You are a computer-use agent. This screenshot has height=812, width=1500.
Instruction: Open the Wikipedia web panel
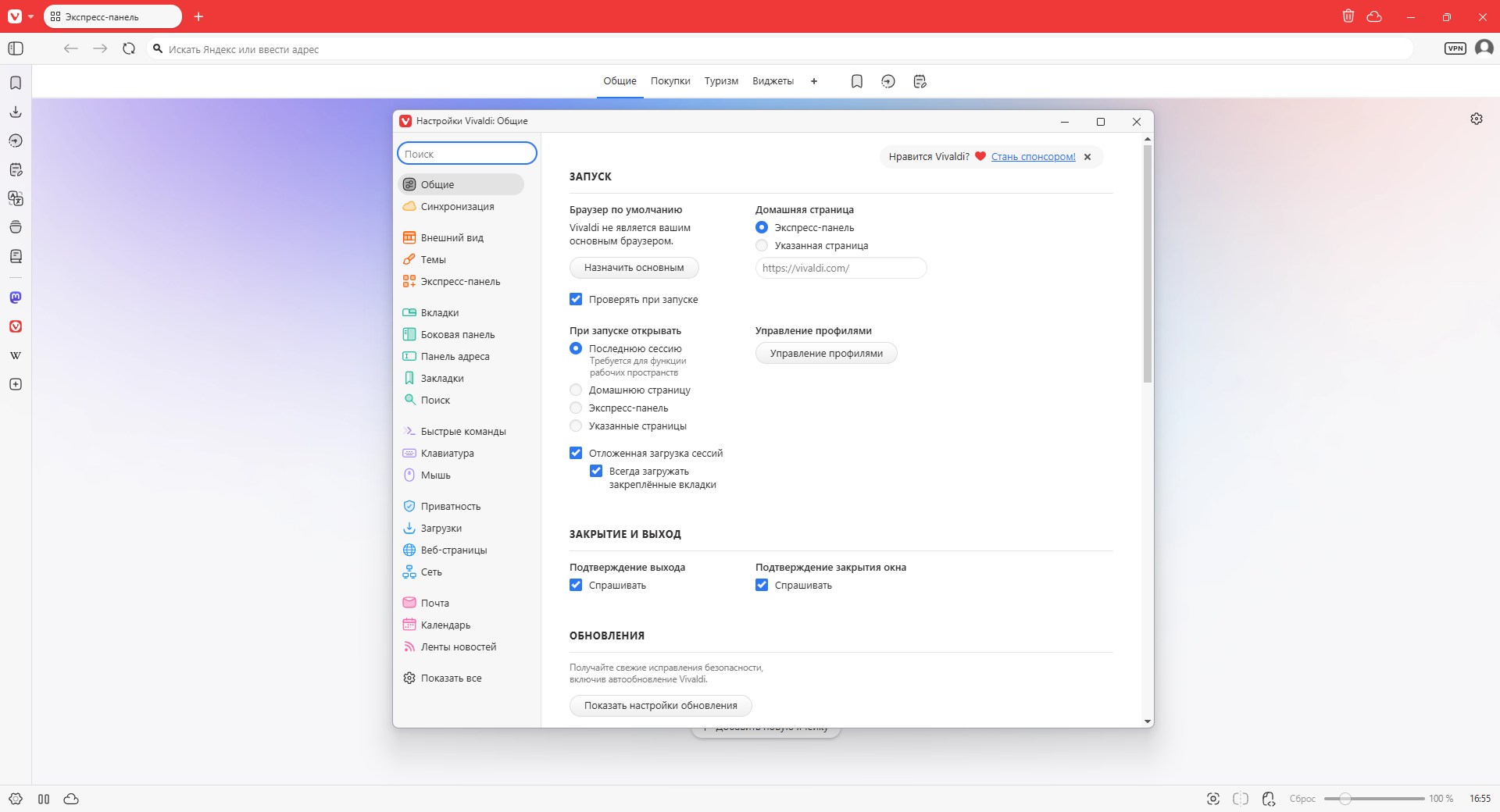[16, 355]
